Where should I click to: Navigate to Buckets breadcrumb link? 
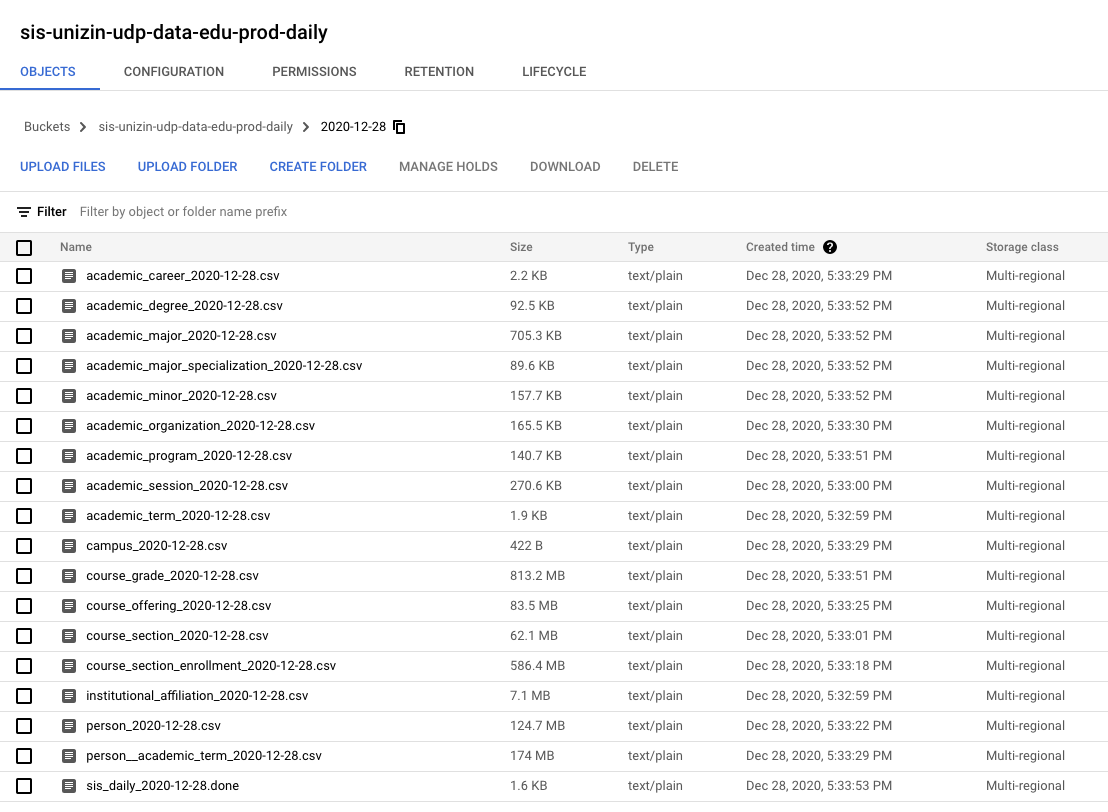coord(47,127)
